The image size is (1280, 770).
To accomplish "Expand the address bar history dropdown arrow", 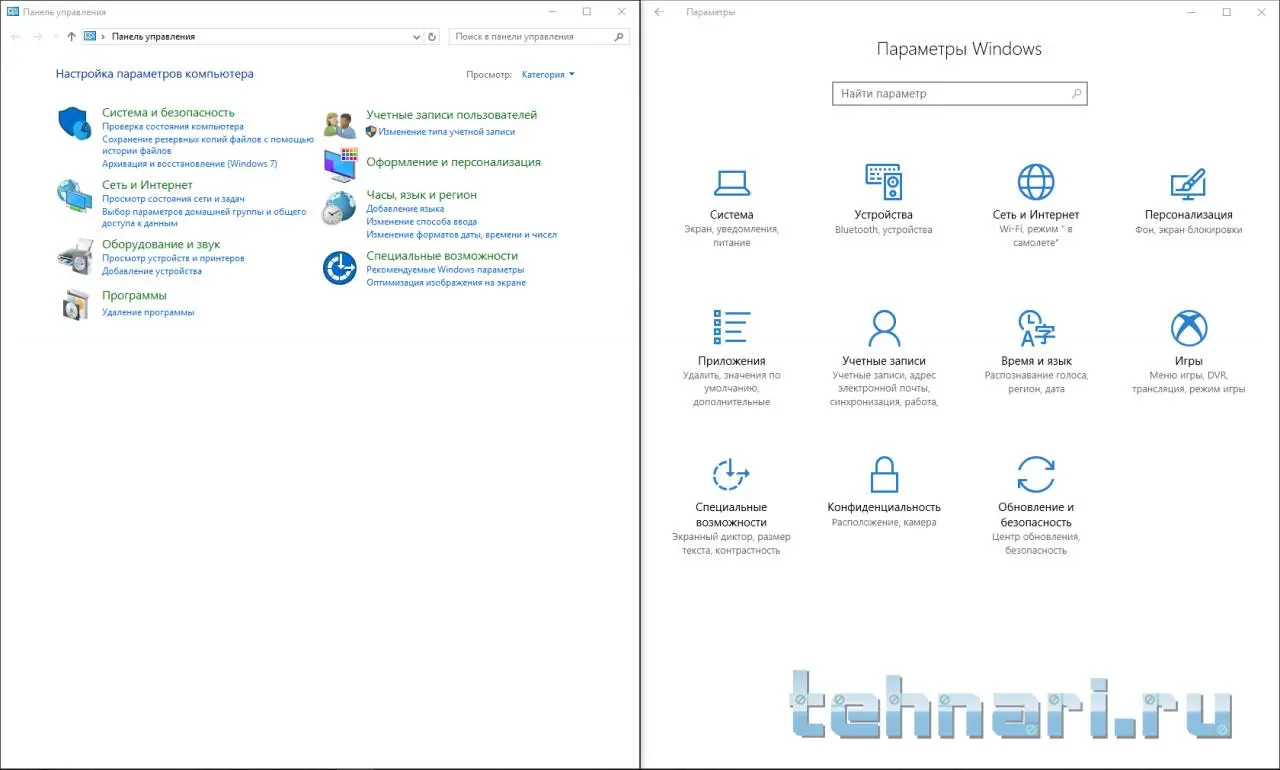I will (x=417, y=36).
